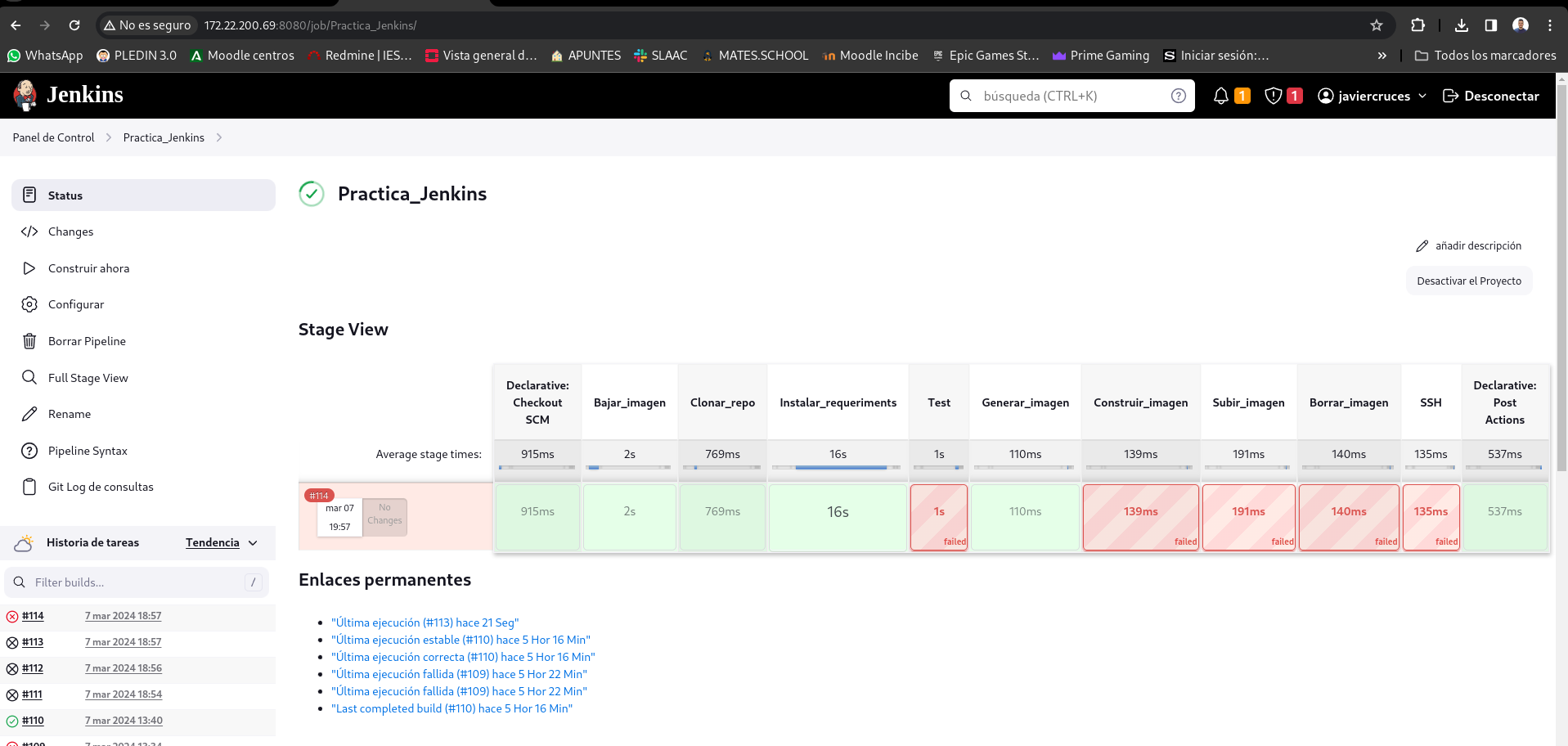Click the Construir ahora play icon
This screenshot has height=746, width=1568.
[29, 268]
